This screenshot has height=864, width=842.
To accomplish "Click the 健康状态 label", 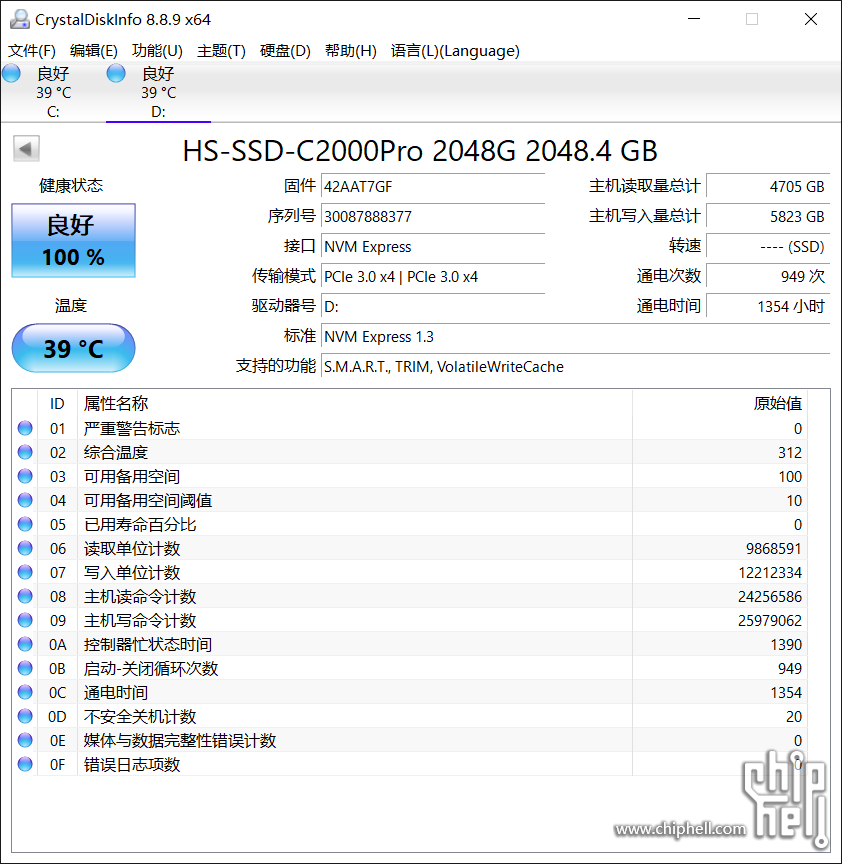I will 71,186.
